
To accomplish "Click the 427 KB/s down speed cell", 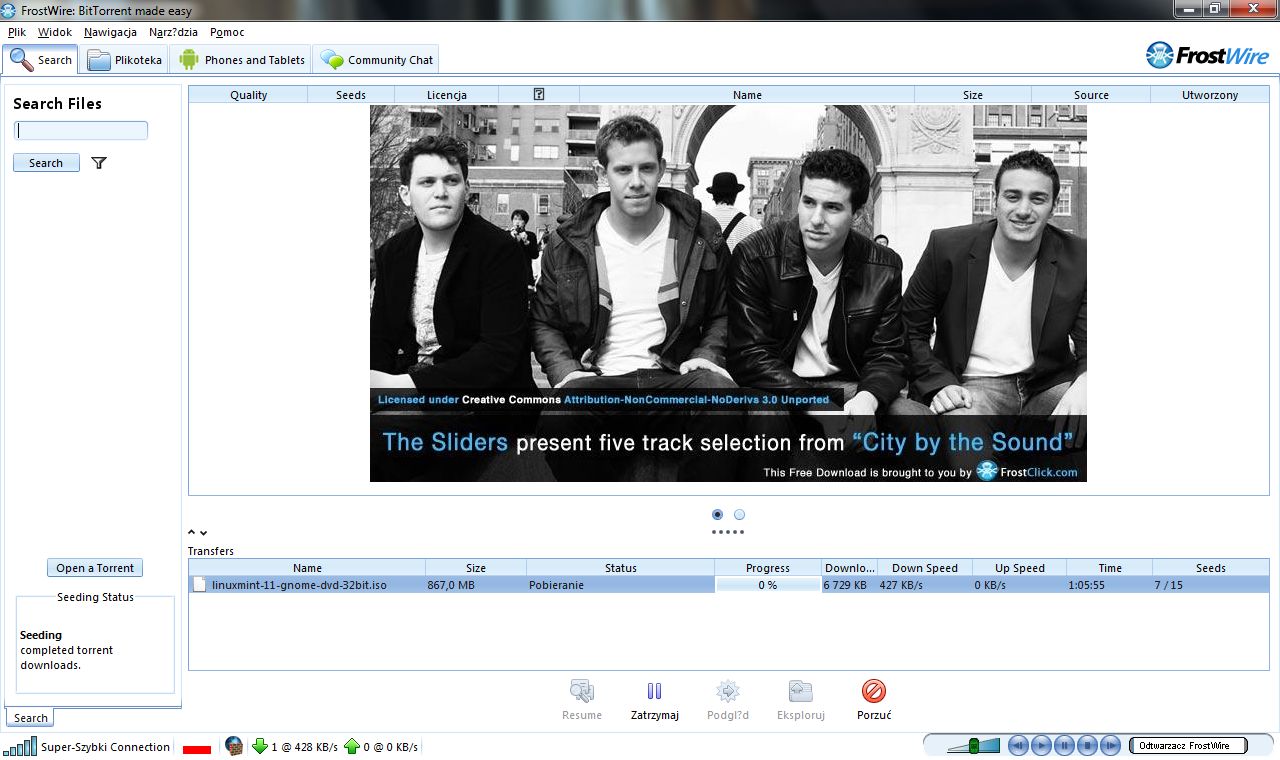I will [924, 585].
